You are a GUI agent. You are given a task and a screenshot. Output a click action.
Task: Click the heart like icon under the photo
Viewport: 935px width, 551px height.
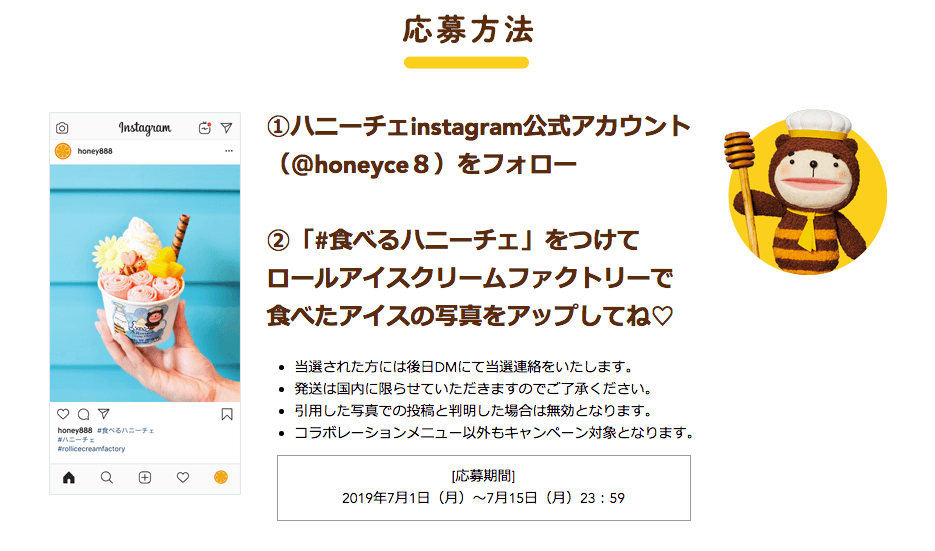63,414
